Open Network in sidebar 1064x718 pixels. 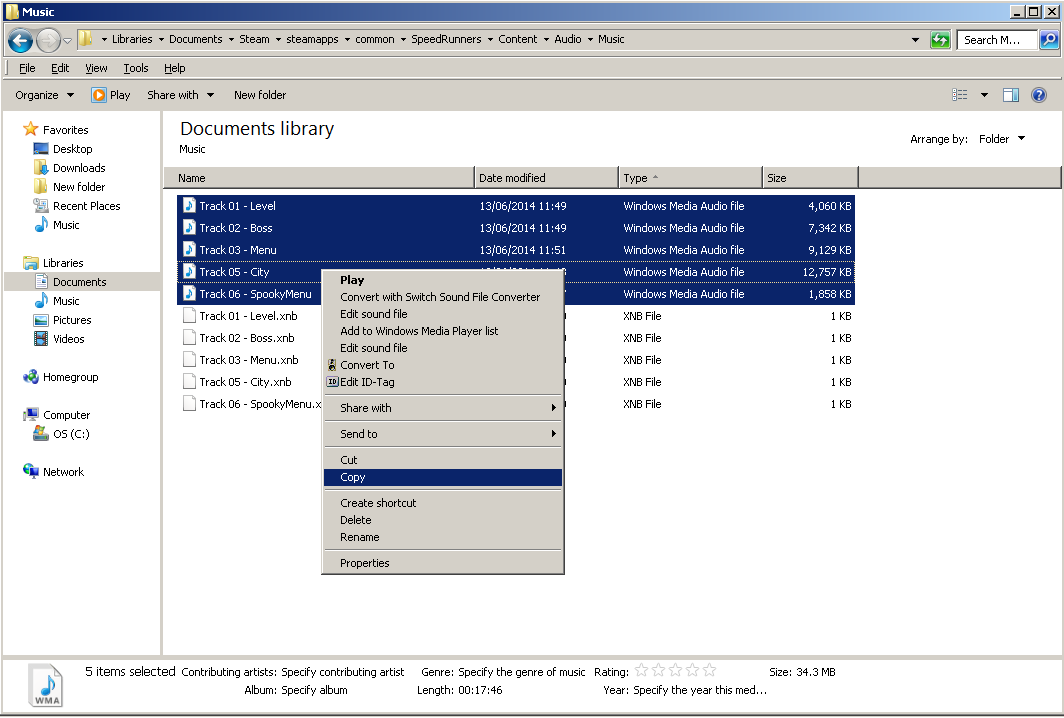pos(63,472)
